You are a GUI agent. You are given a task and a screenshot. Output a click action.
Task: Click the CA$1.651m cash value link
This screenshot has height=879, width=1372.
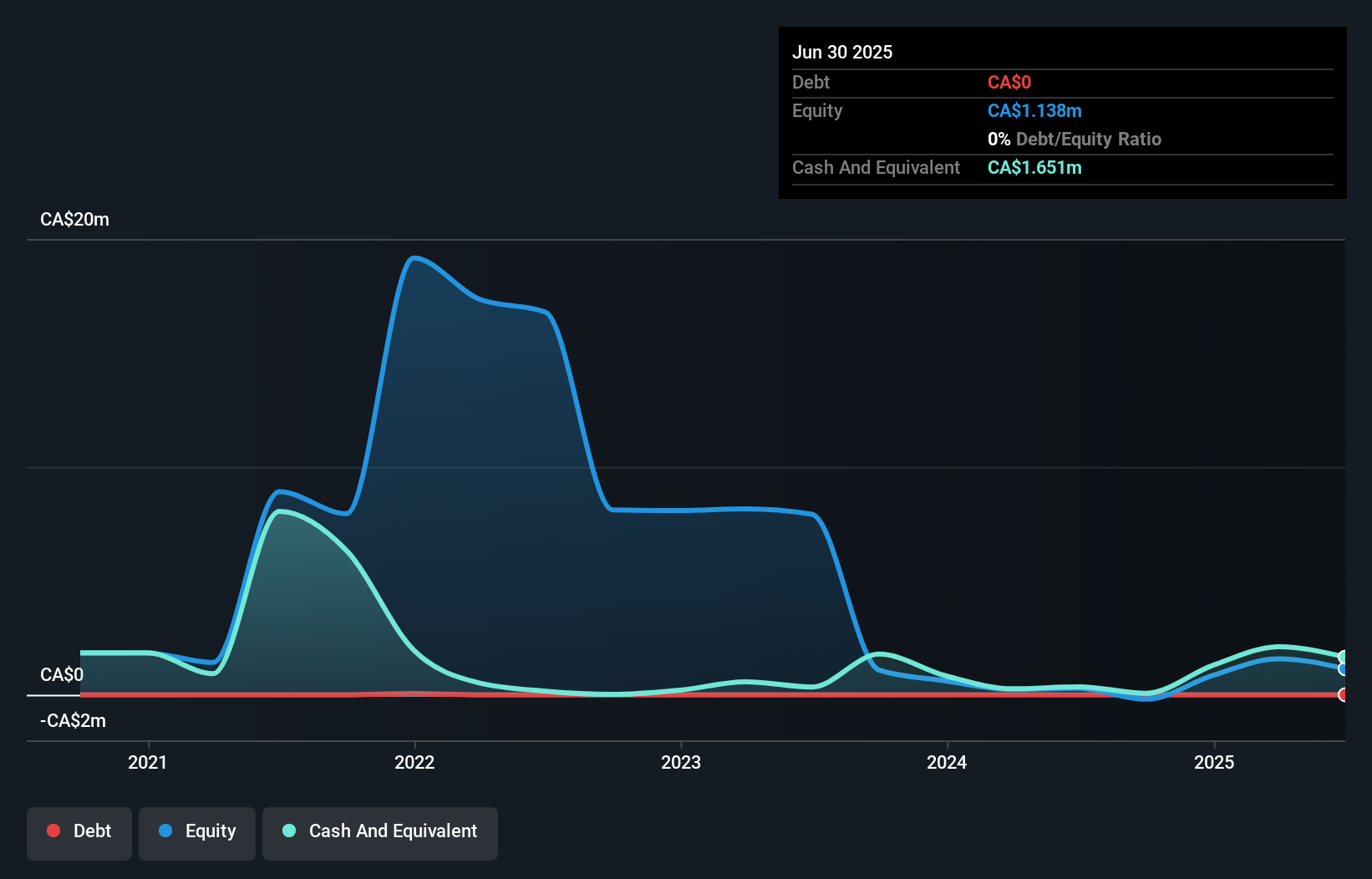click(1035, 167)
